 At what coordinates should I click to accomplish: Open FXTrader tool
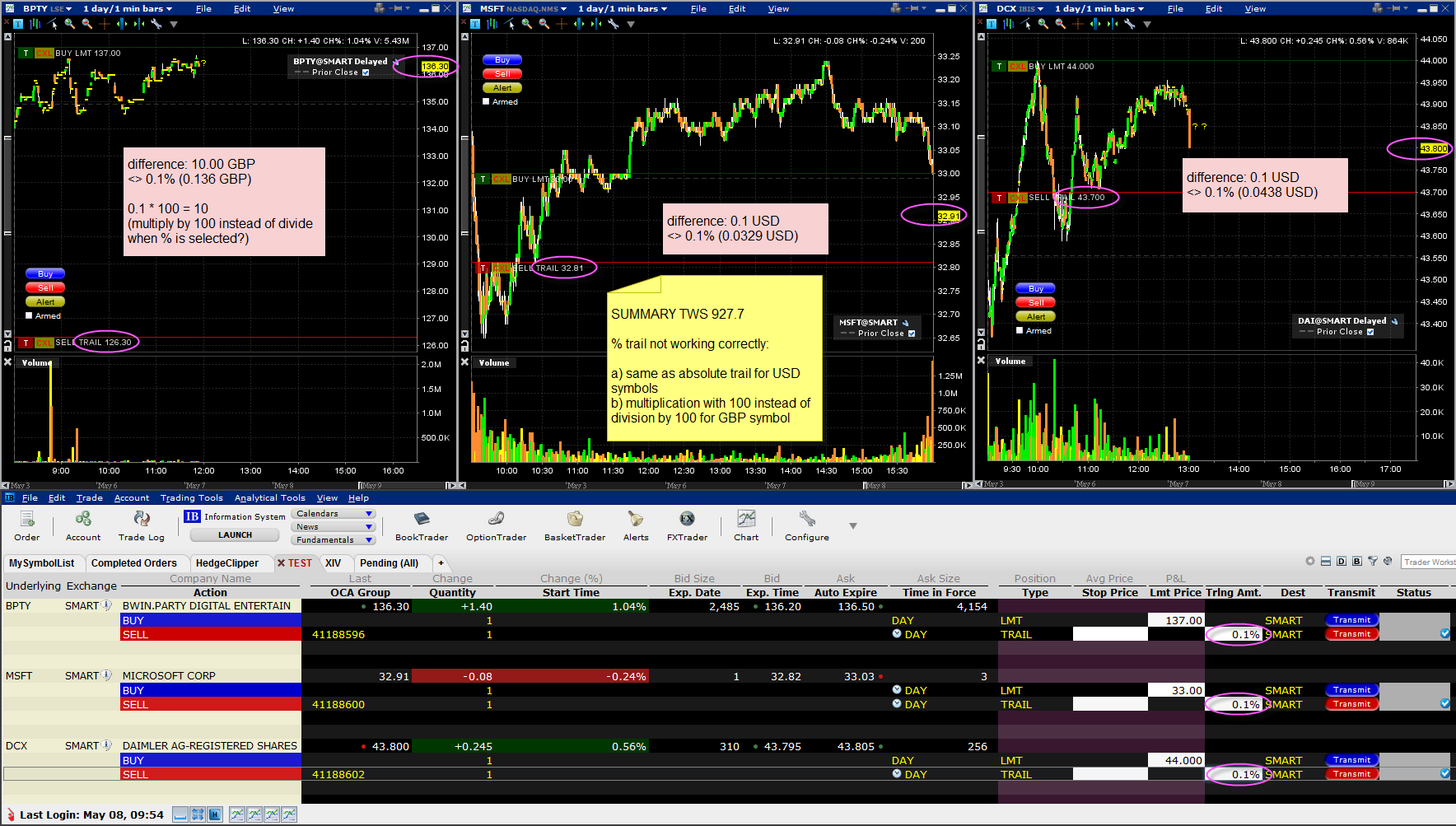pos(687,525)
